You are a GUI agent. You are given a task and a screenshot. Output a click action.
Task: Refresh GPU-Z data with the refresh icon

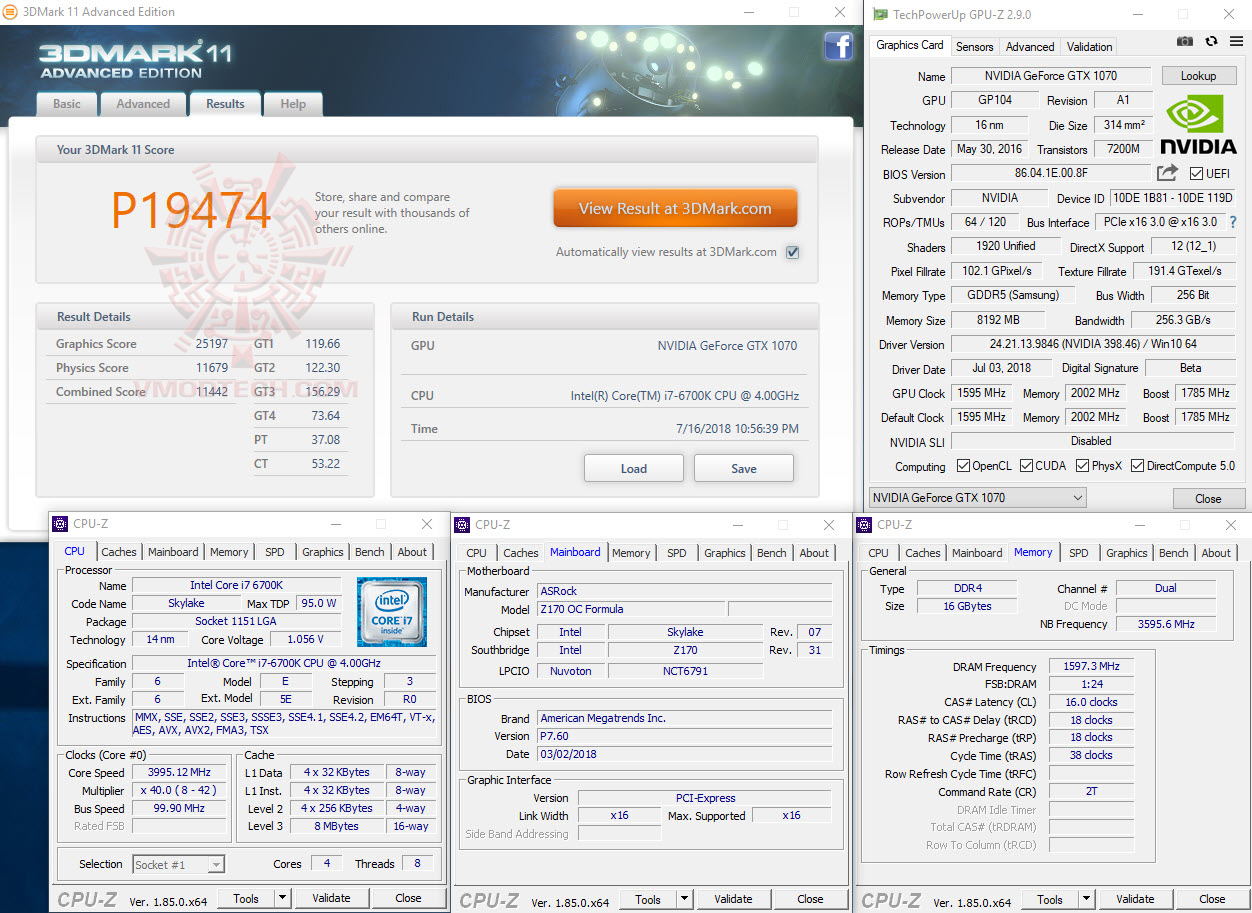1211,42
